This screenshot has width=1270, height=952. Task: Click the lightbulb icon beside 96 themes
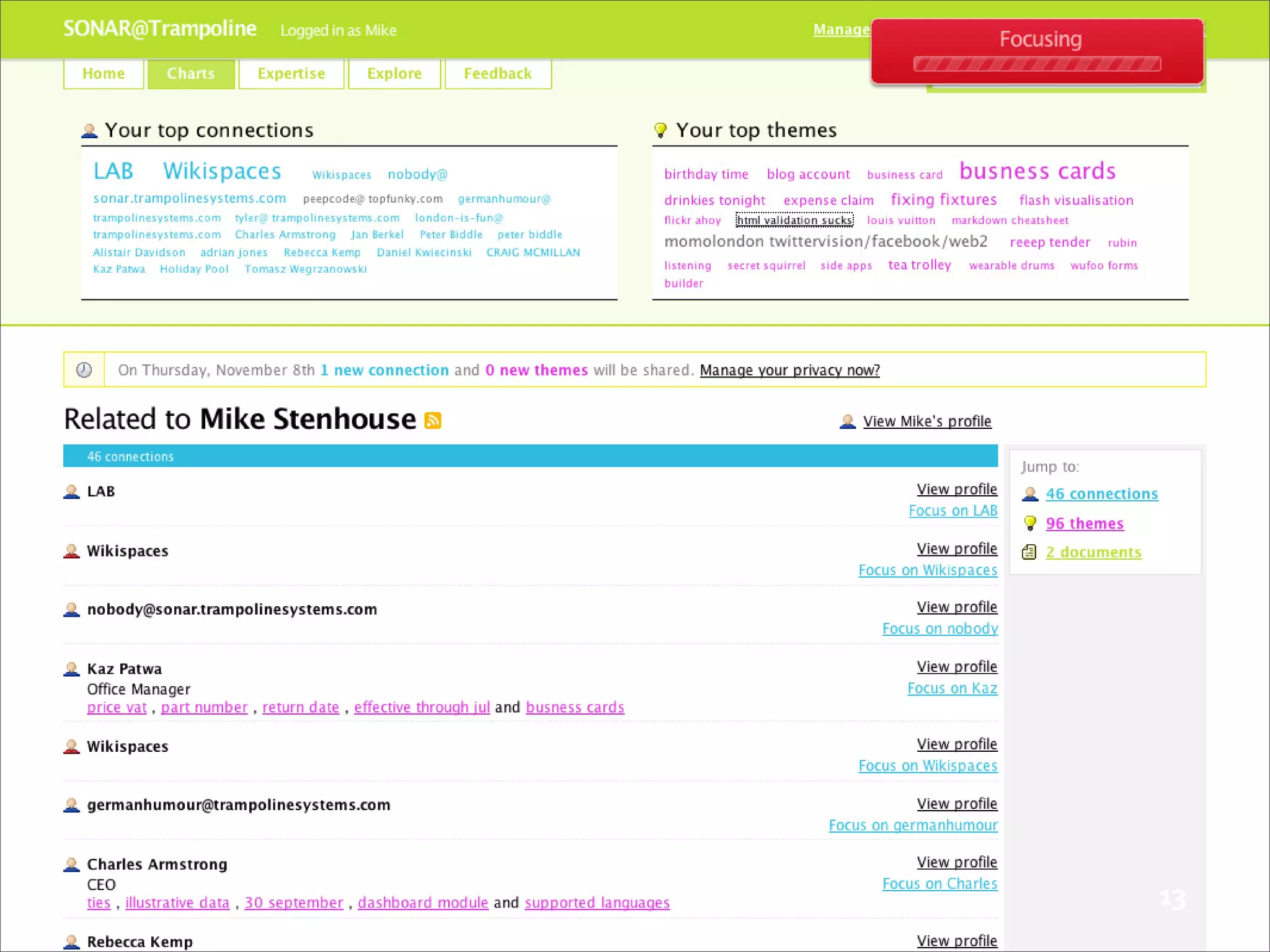1030,523
